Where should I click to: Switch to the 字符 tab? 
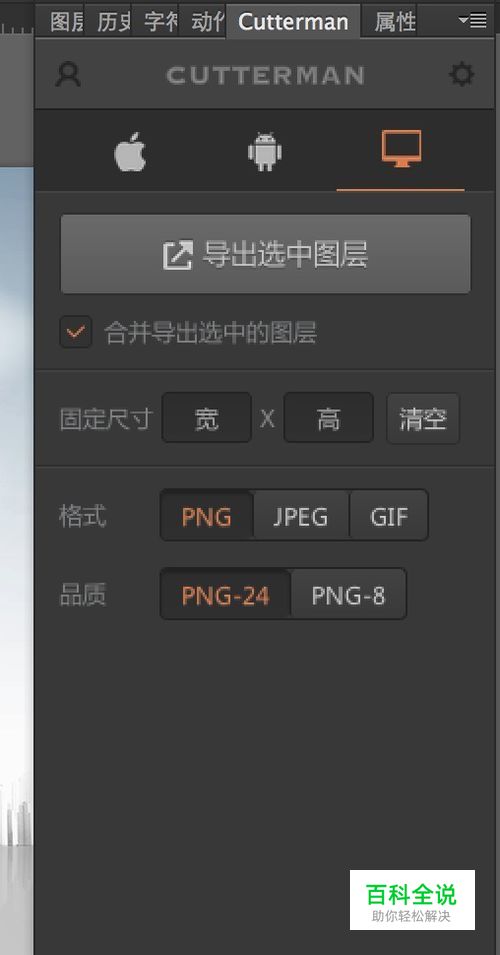(160, 22)
